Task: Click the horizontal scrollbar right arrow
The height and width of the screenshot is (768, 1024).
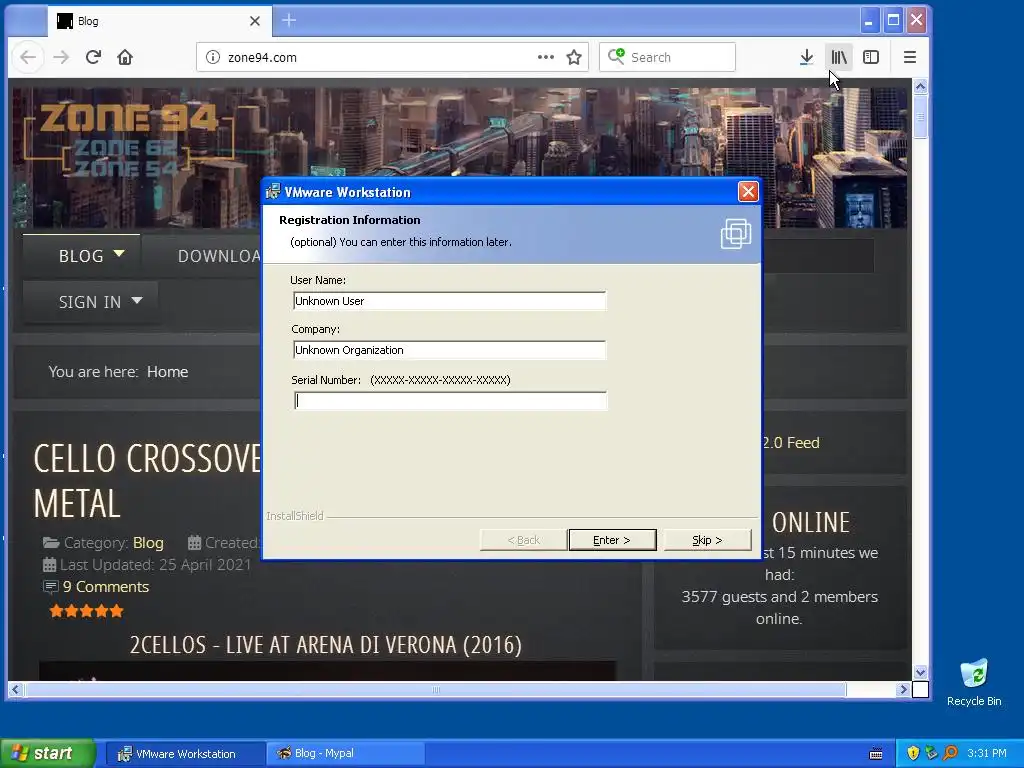Action: tap(903, 689)
